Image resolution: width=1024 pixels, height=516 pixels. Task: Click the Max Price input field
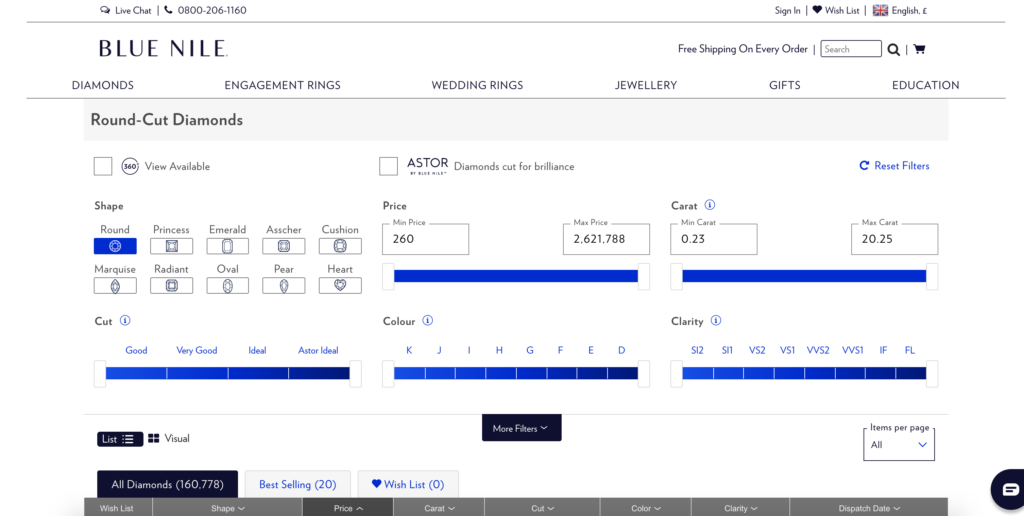coord(606,239)
